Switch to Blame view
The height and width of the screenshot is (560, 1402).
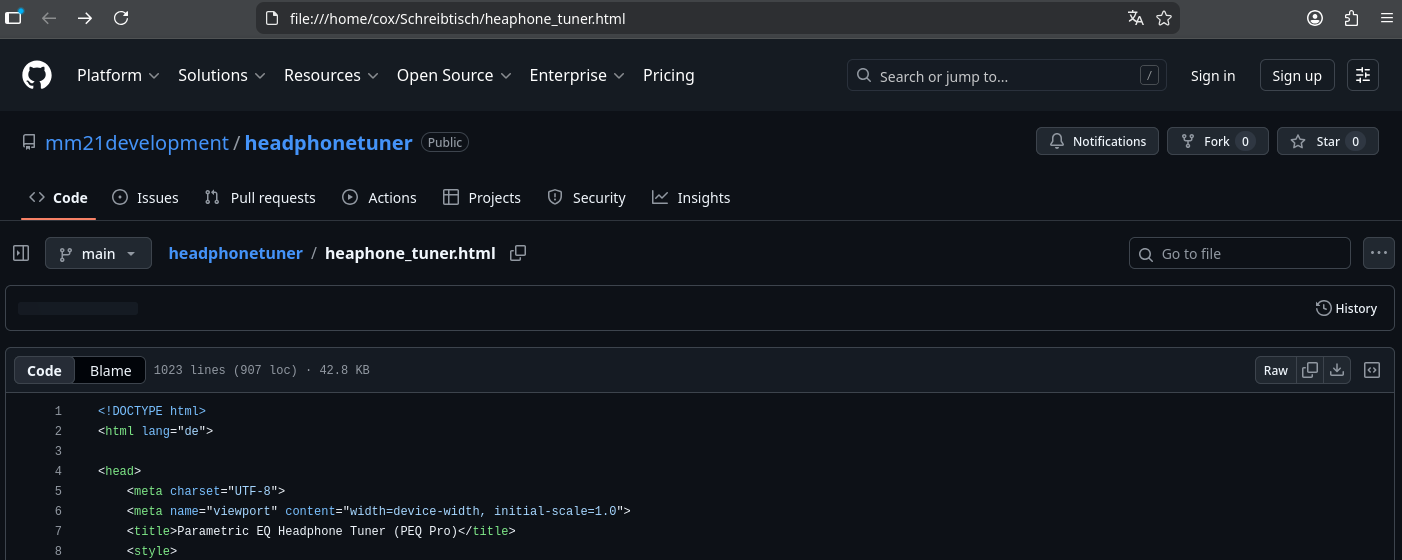coord(110,370)
